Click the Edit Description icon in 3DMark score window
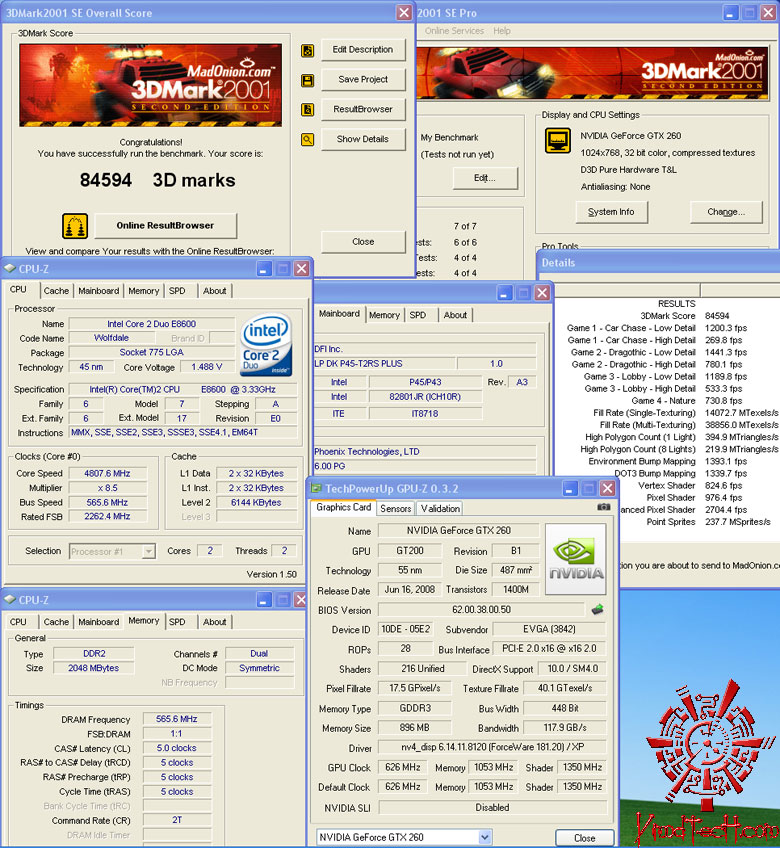Viewport: 780px width, 848px height. pyautogui.click(x=307, y=50)
